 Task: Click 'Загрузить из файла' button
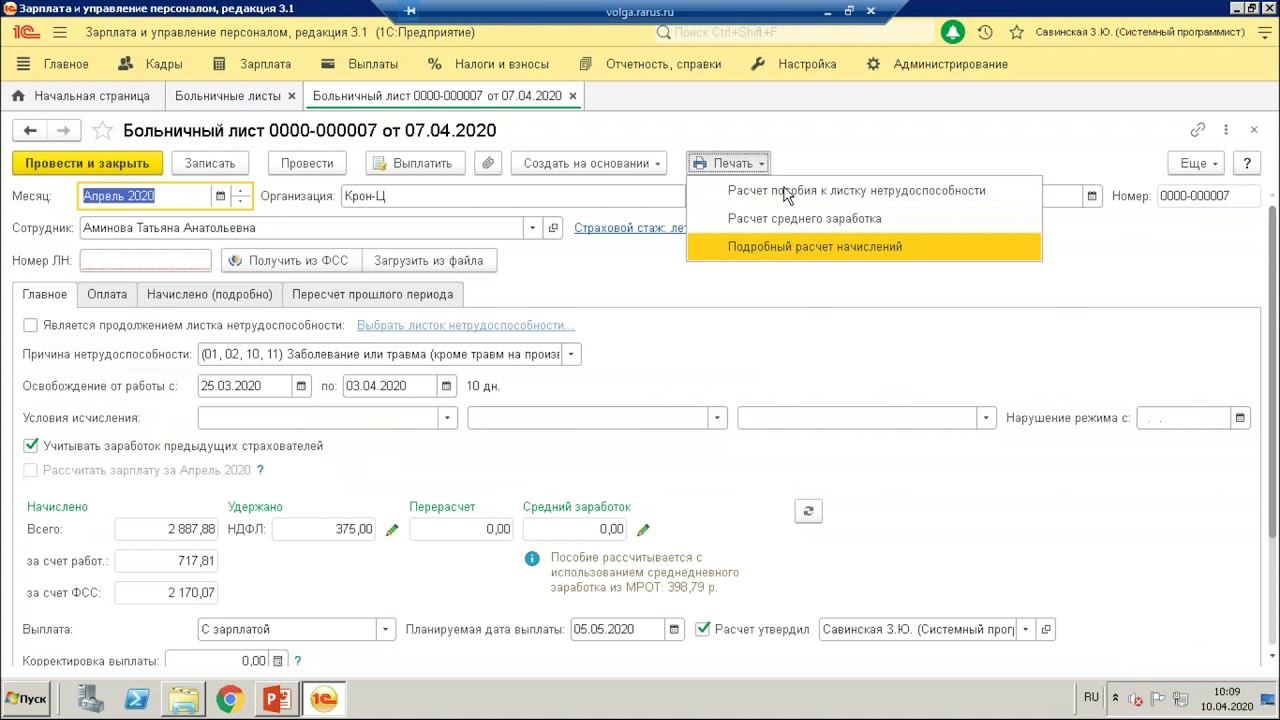[x=429, y=260]
